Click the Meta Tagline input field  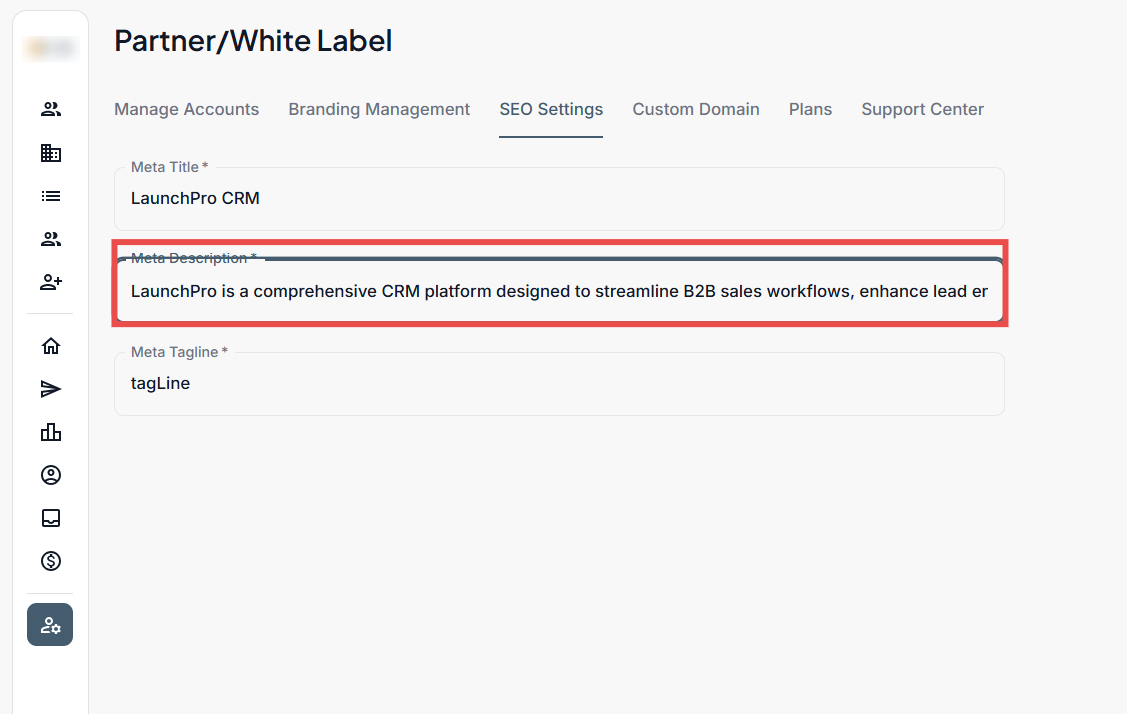tap(559, 383)
